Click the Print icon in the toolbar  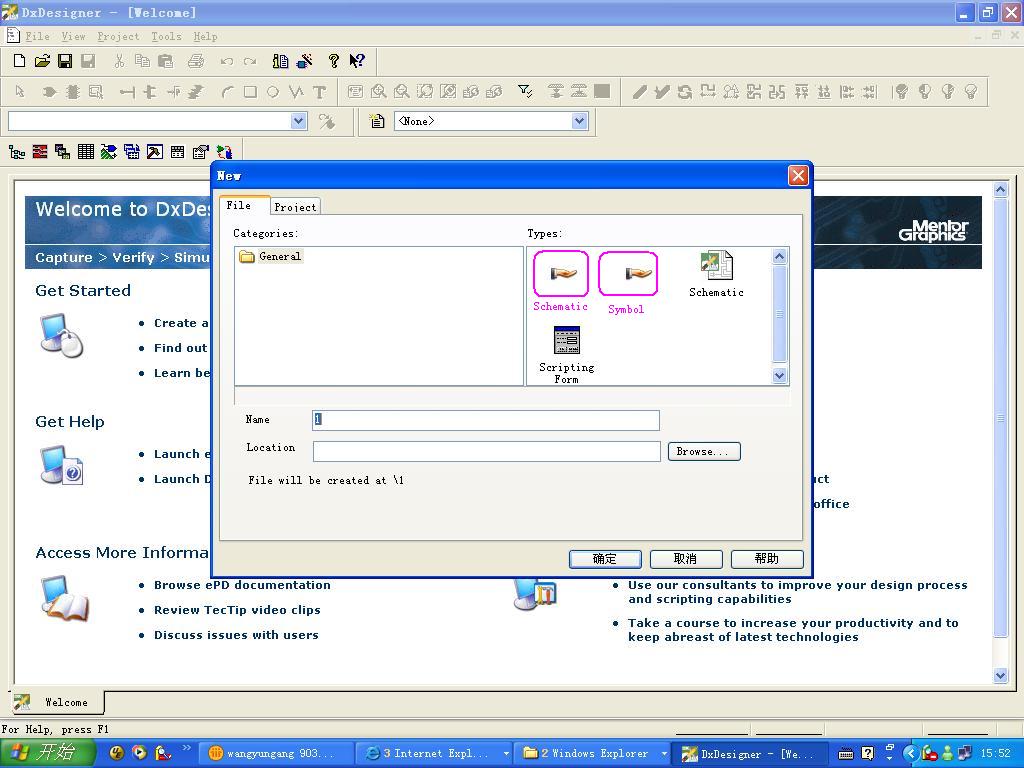pyautogui.click(x=196, y=61)
